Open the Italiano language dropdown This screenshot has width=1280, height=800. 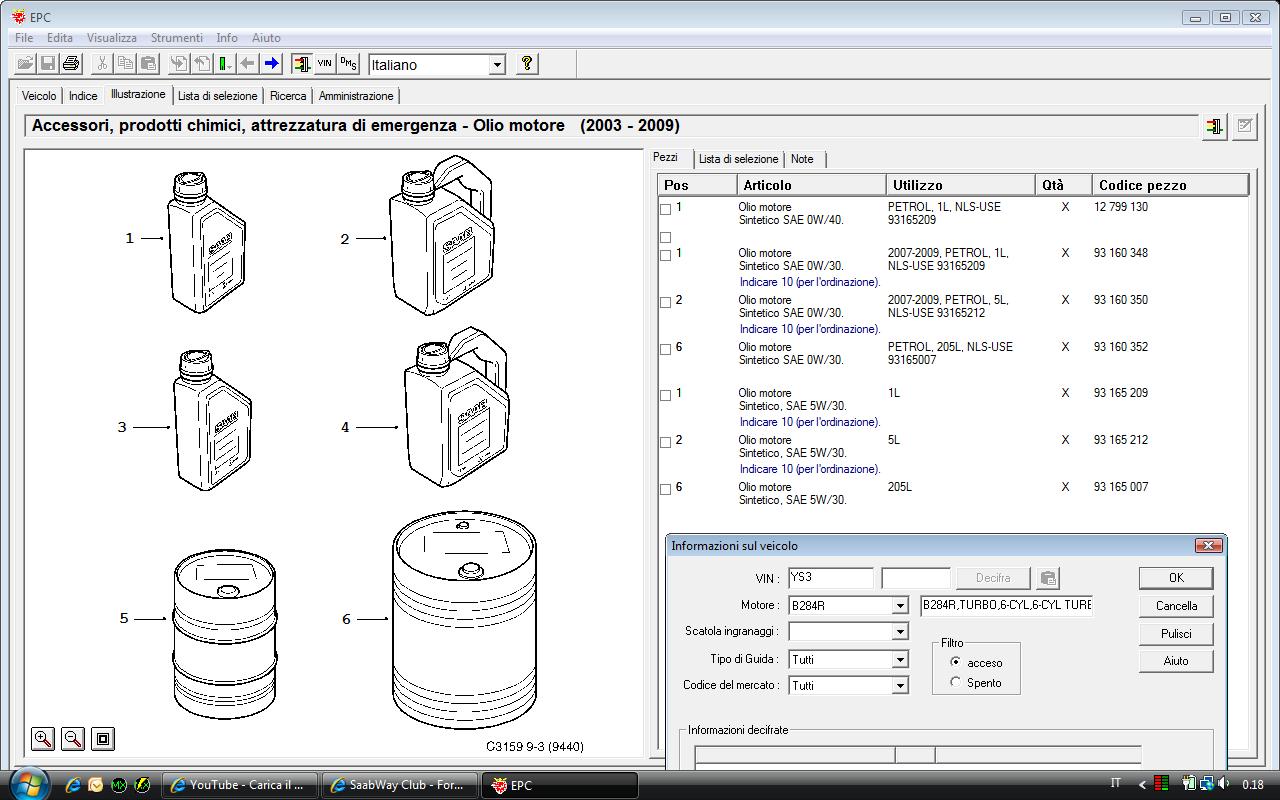point(497,65)
